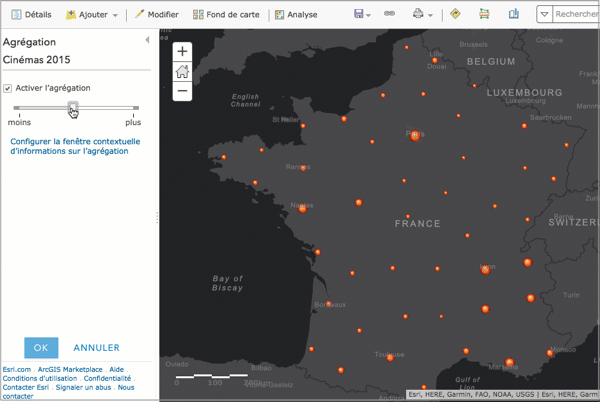Expand the print options arrow

coord(430,15)
